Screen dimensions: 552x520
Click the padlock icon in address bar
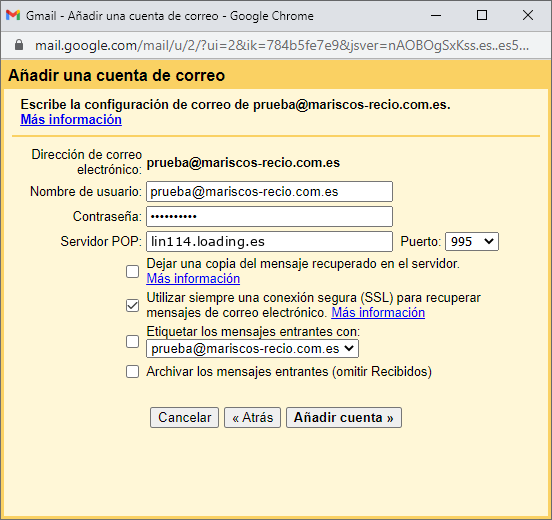pos(19,45)
